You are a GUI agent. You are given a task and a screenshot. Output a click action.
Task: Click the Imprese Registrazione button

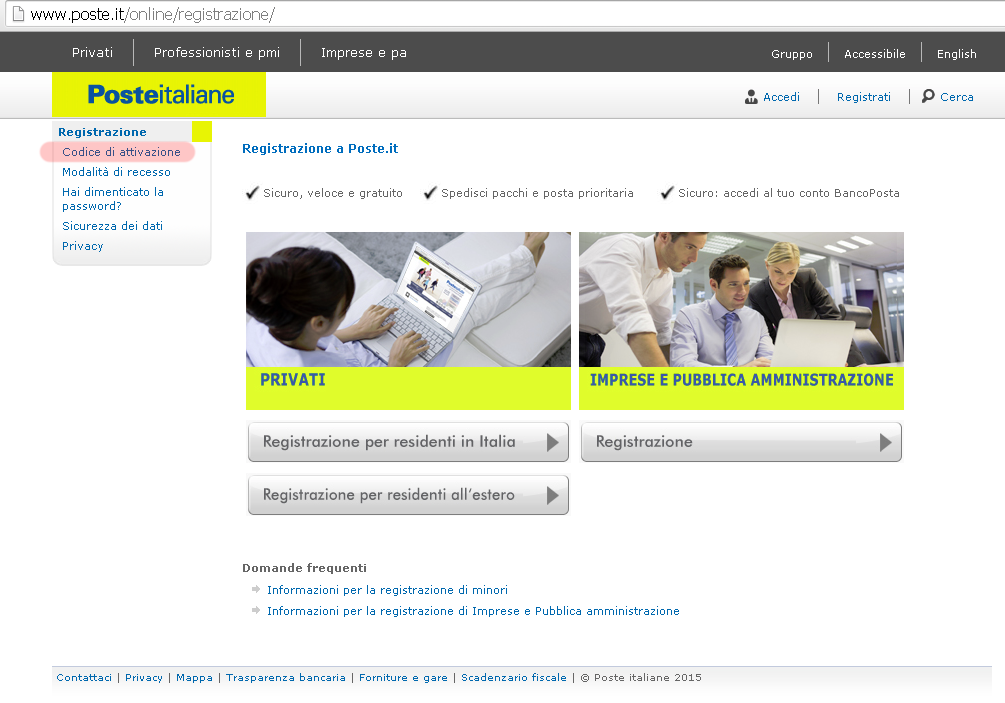tap(742, 442)
